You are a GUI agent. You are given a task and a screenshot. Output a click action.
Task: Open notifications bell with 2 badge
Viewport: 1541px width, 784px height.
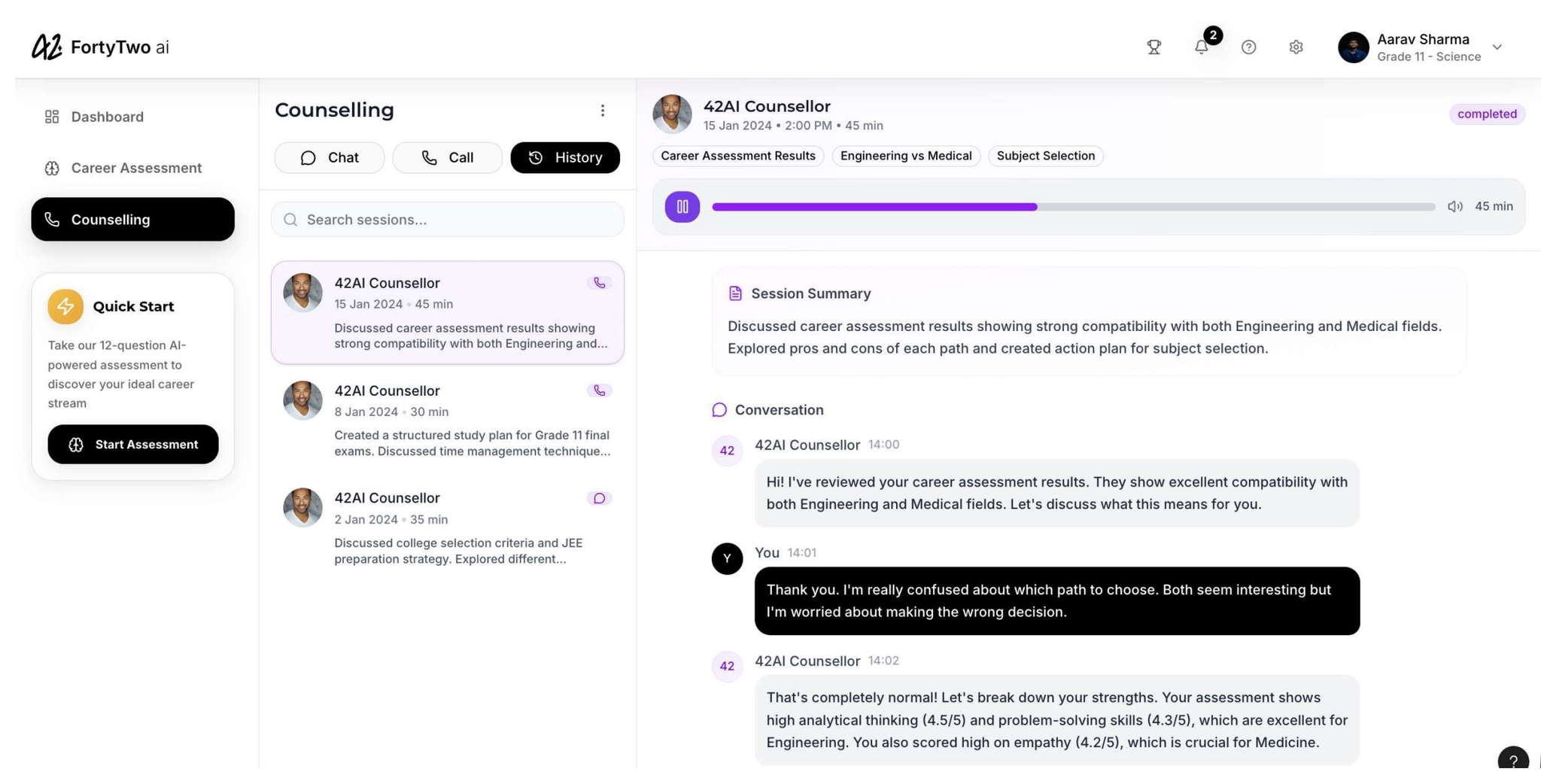pyautogui.click(x=1202, y=47)
